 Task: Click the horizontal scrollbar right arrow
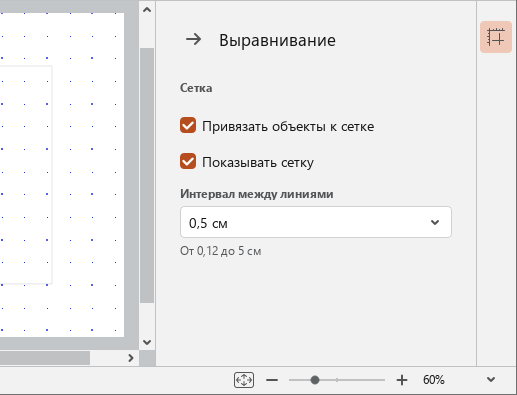click(x=131, y=358)
